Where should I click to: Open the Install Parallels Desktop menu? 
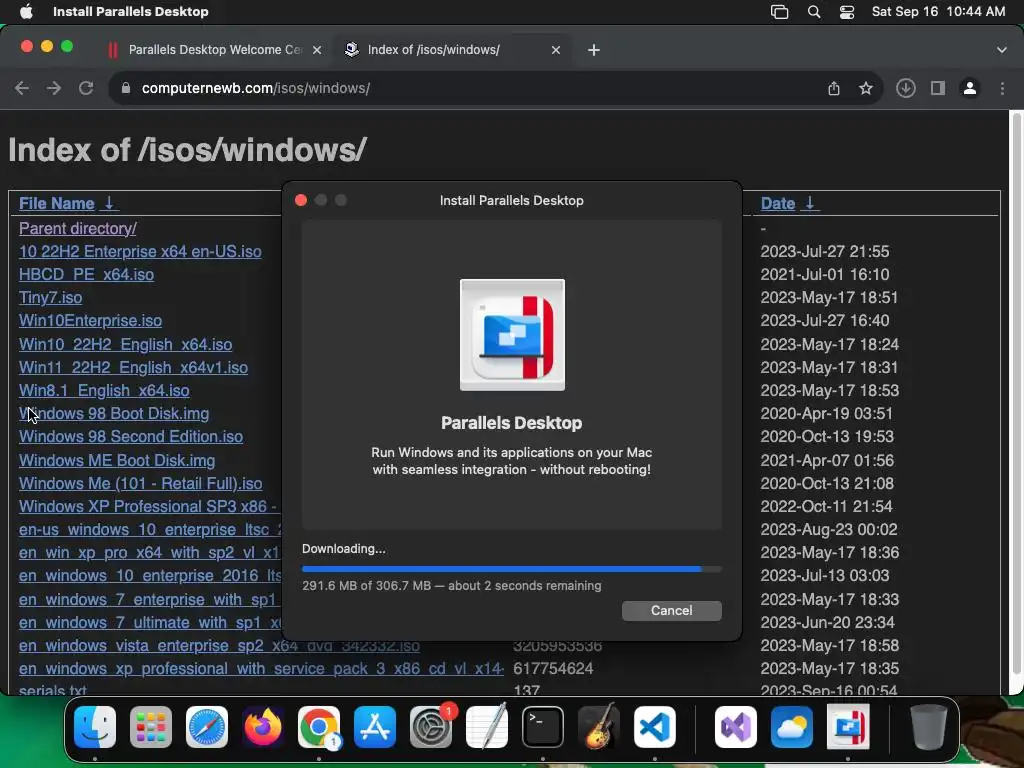pos(131,11)
